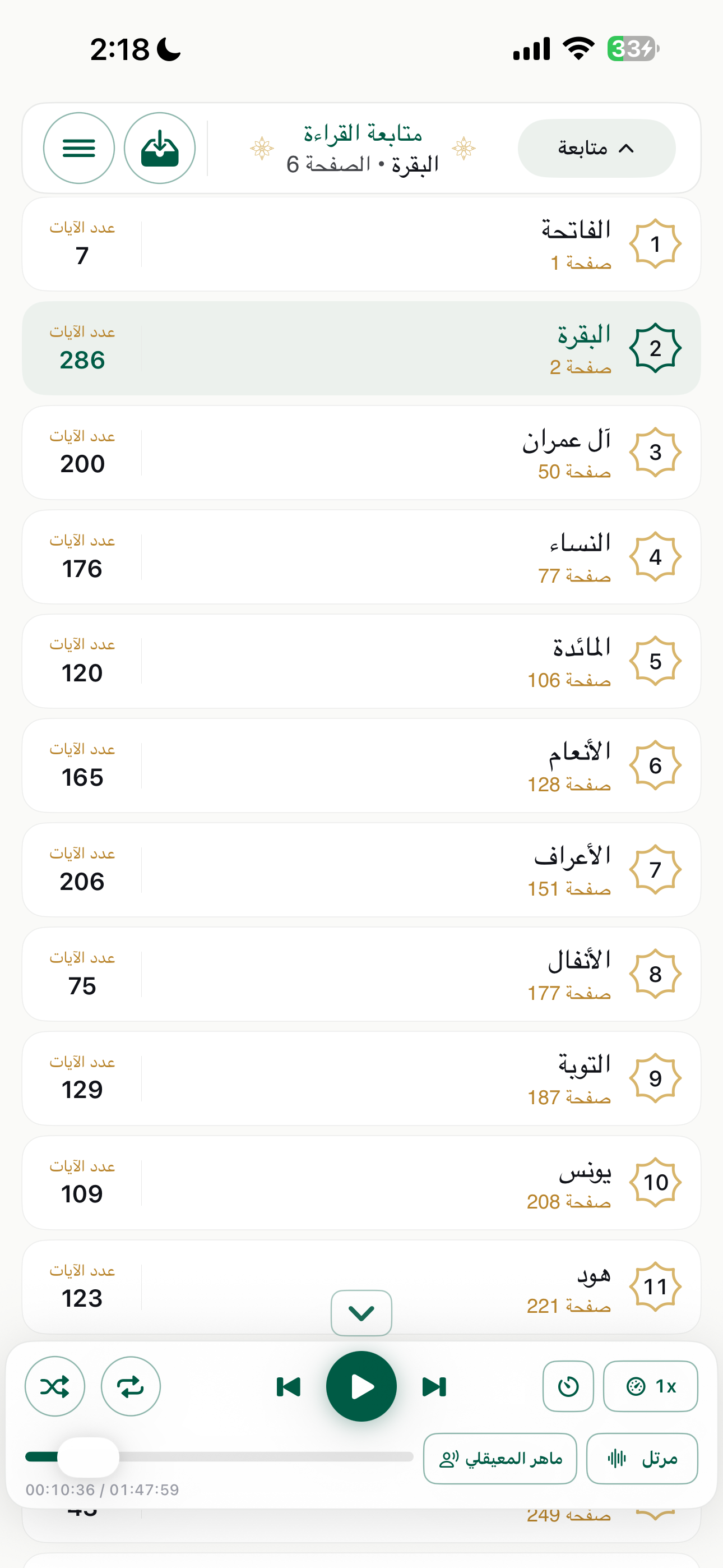Tap the download inbox icon

(159, 148)
